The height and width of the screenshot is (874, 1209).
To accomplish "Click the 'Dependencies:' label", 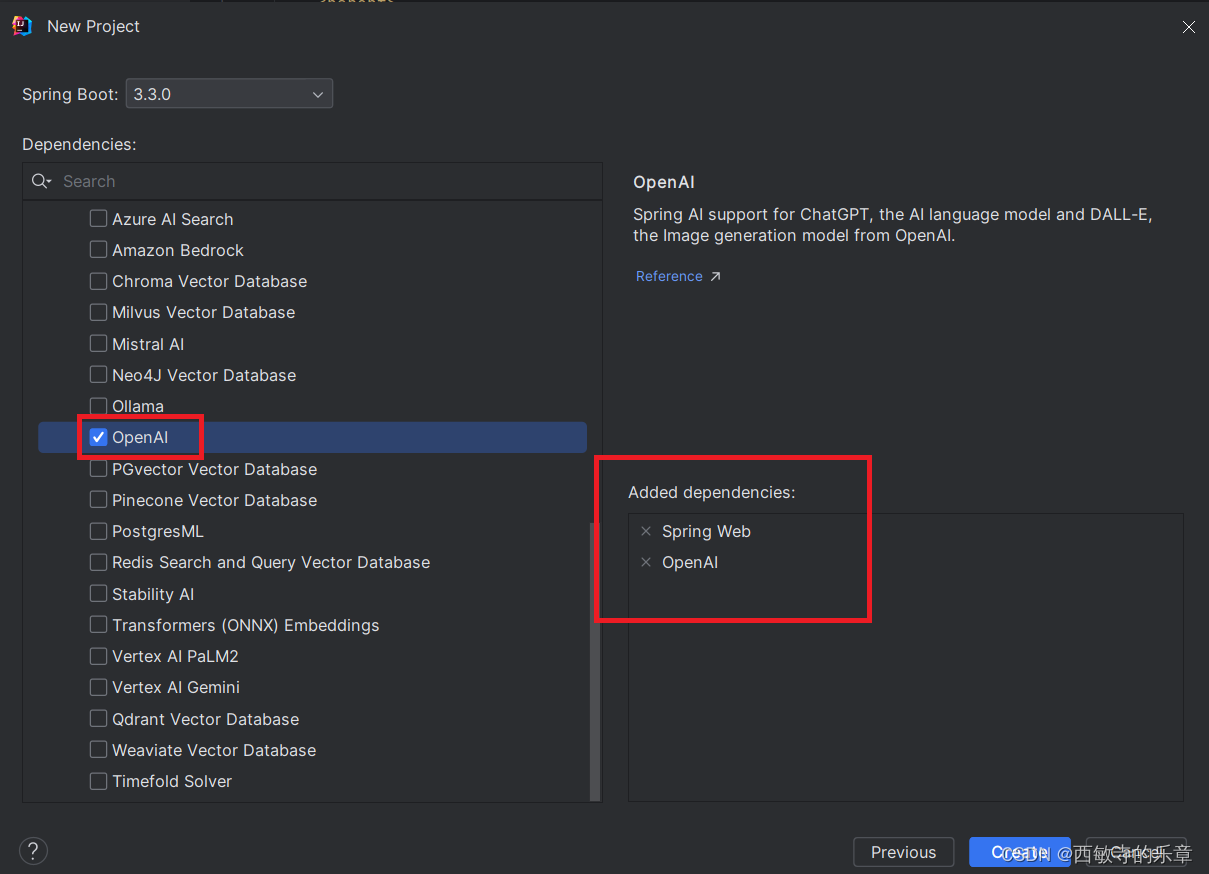I will coord(79,144).
